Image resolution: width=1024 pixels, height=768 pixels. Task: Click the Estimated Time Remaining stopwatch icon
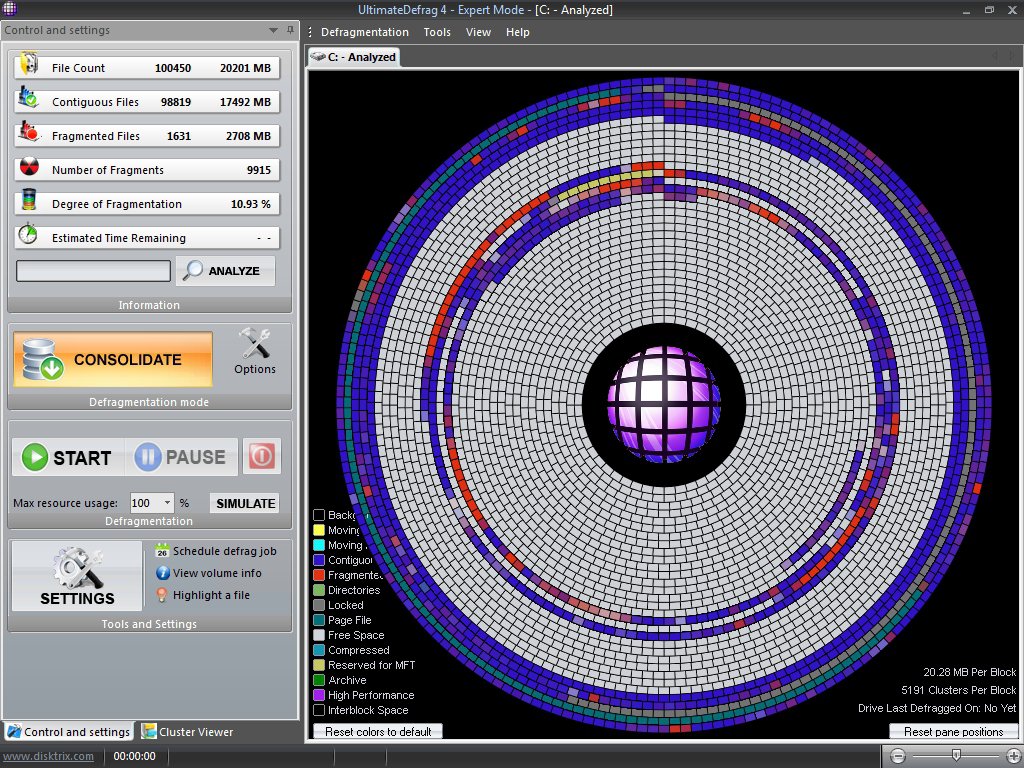27,233
